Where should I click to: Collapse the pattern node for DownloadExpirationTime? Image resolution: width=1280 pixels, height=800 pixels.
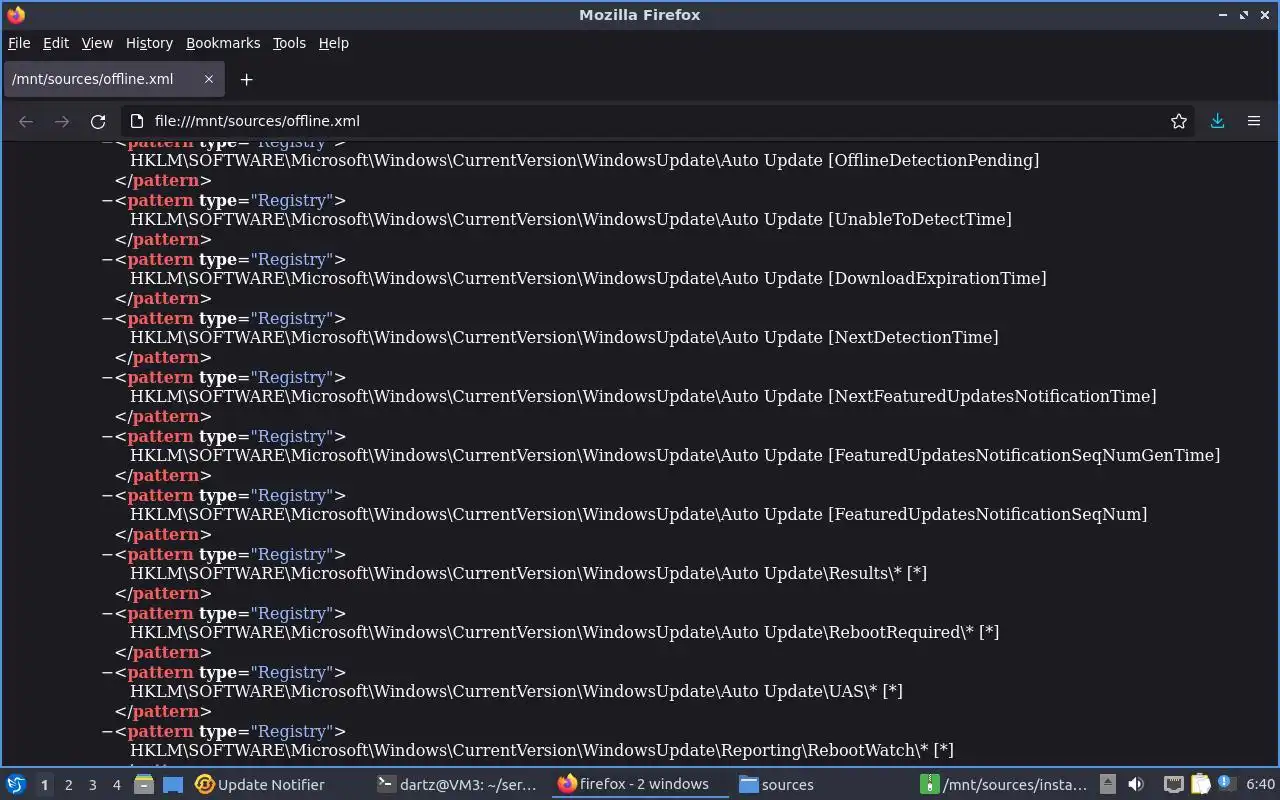107,259
